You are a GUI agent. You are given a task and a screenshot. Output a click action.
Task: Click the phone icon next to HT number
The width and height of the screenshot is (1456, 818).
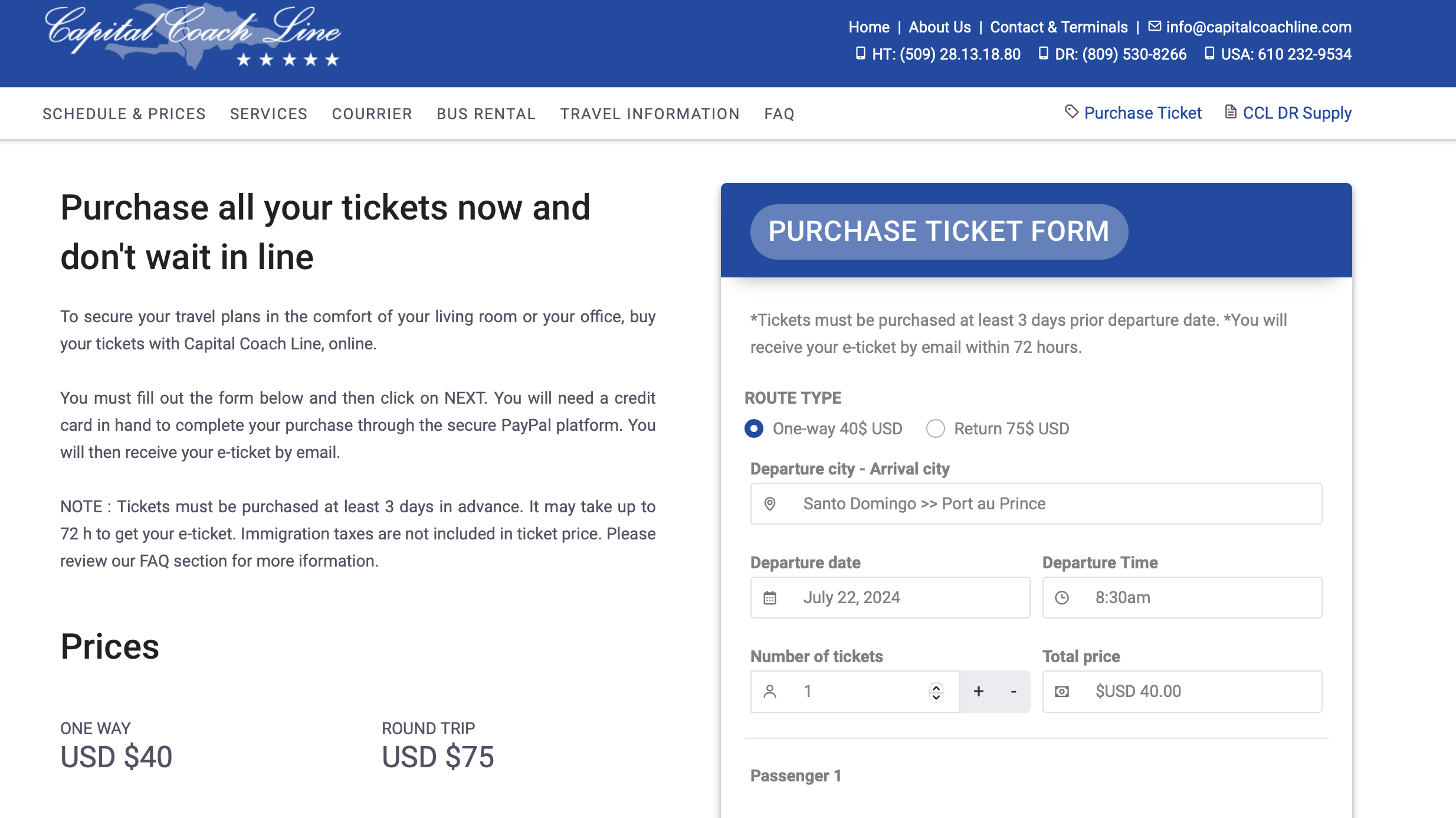(861, 54)
